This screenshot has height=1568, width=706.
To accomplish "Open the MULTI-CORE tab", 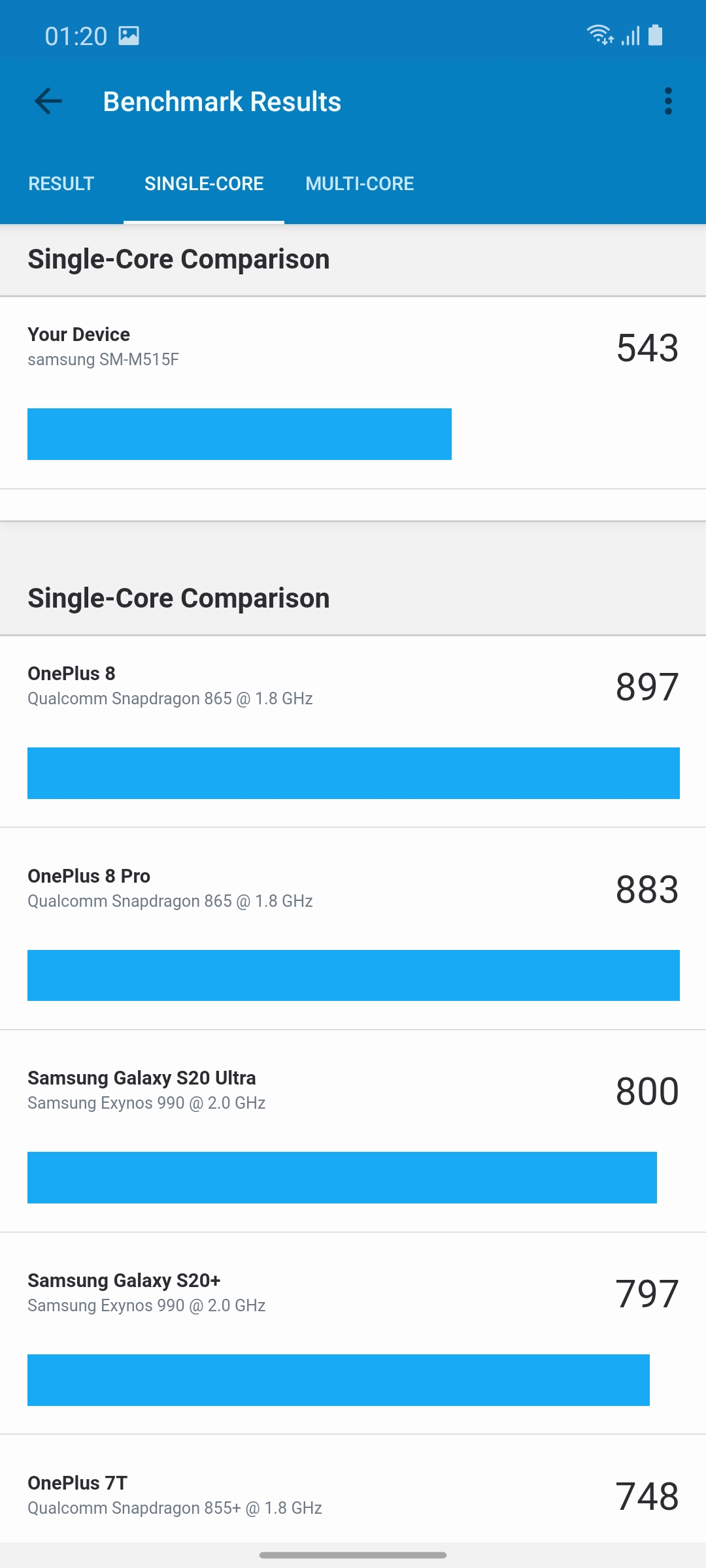I will click(360, 184).
